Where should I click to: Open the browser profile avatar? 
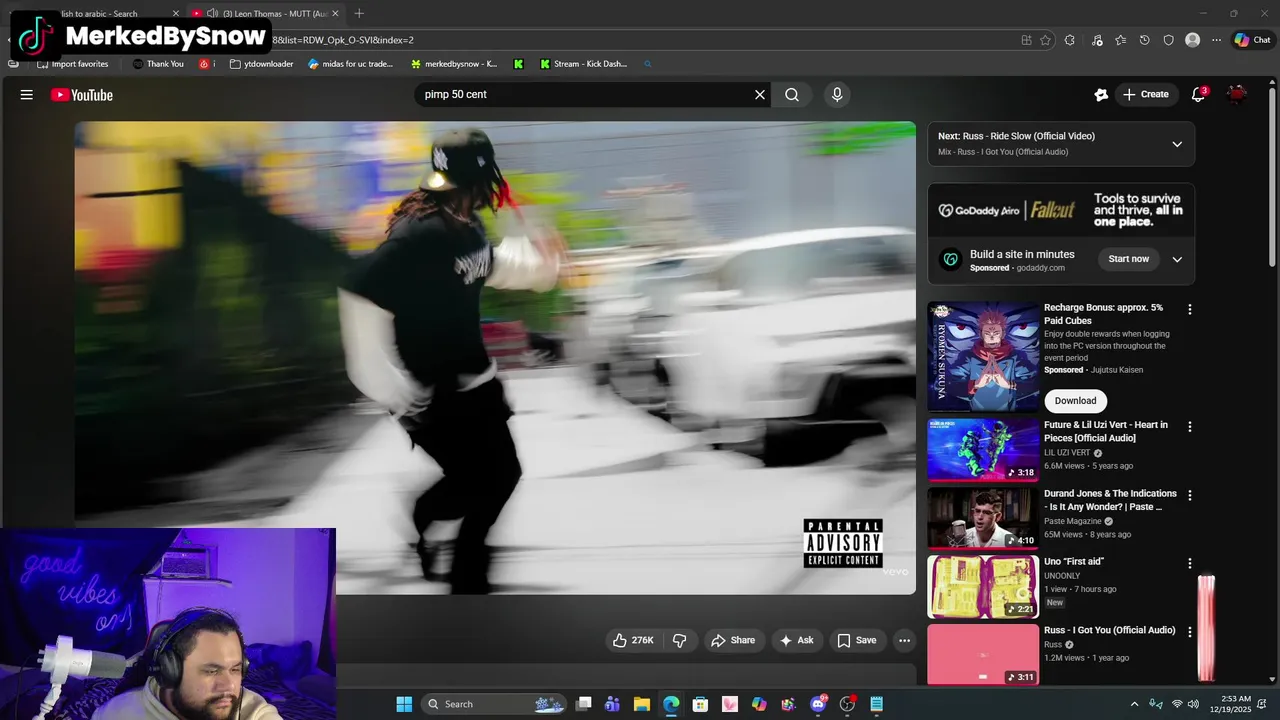[1192, 40]
